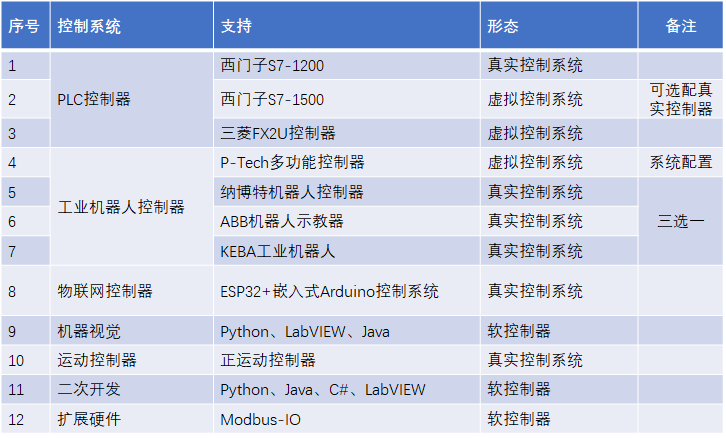Select the KEBA工业机器人 cell
Screen dimensions: 726x438
click(x=347, y=250)
